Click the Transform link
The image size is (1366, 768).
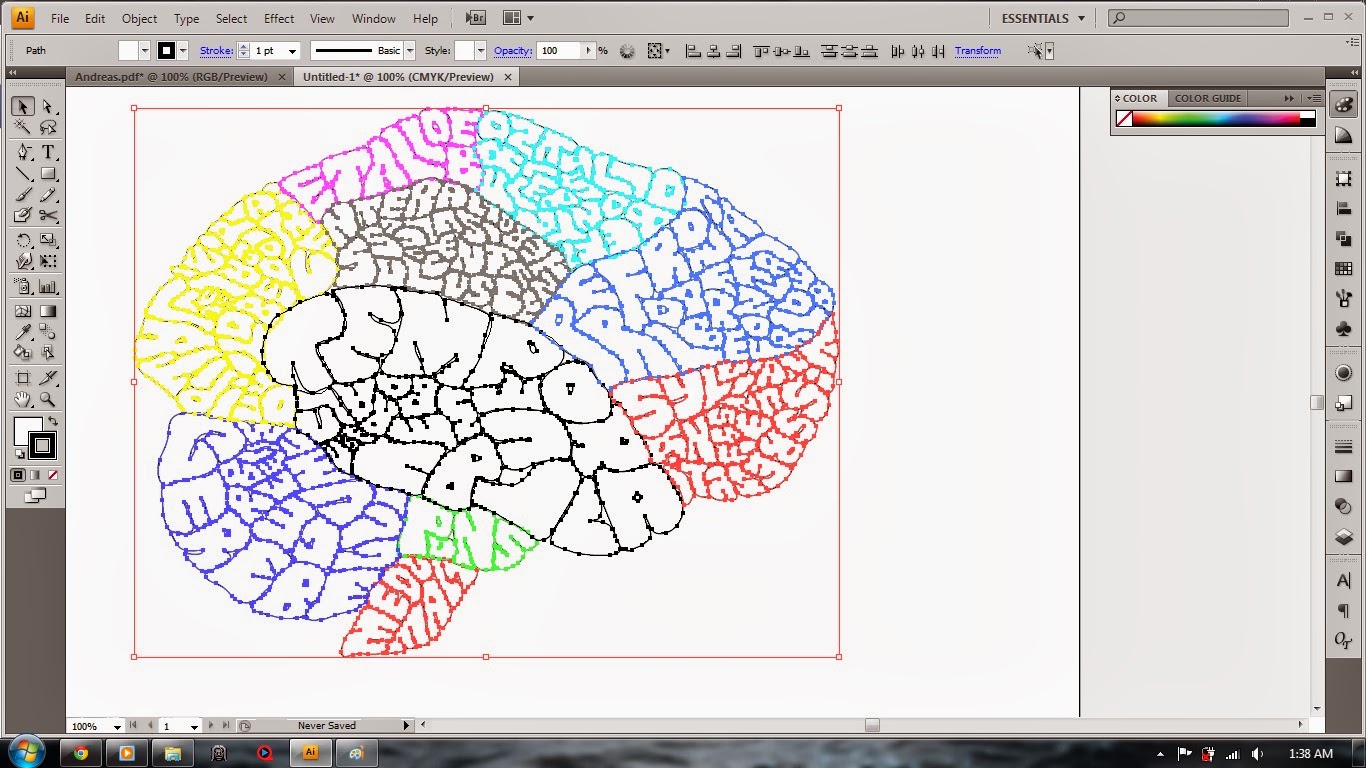977,51
